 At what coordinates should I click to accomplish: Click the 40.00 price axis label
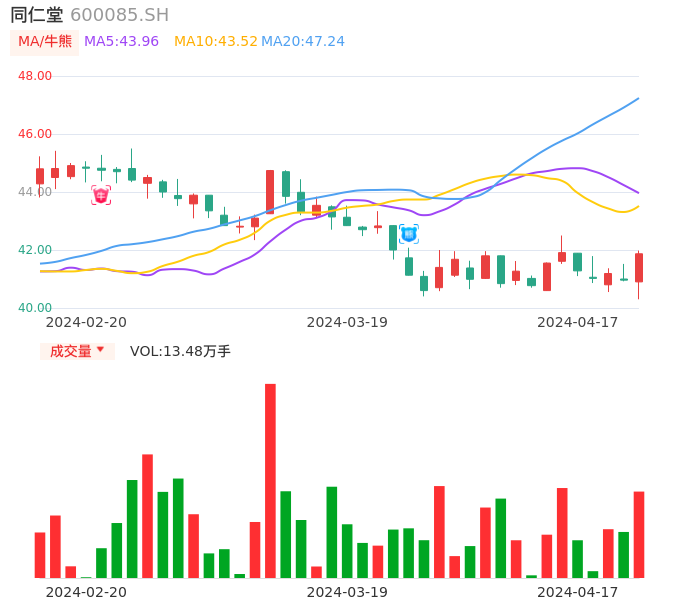click(x=35, y=308)
